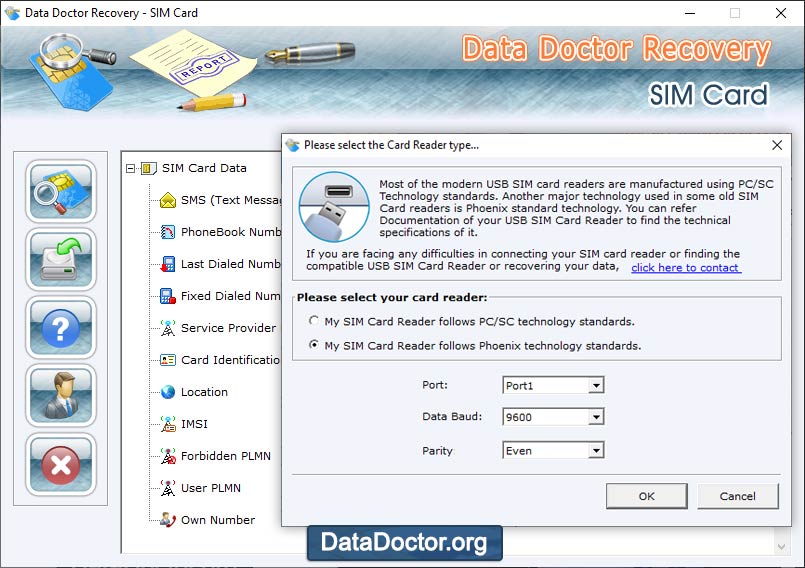The width and height of the screenshot is (805, 568).
Task: Select Forbidden PLMN tree item
Action: tap(225, 456)
